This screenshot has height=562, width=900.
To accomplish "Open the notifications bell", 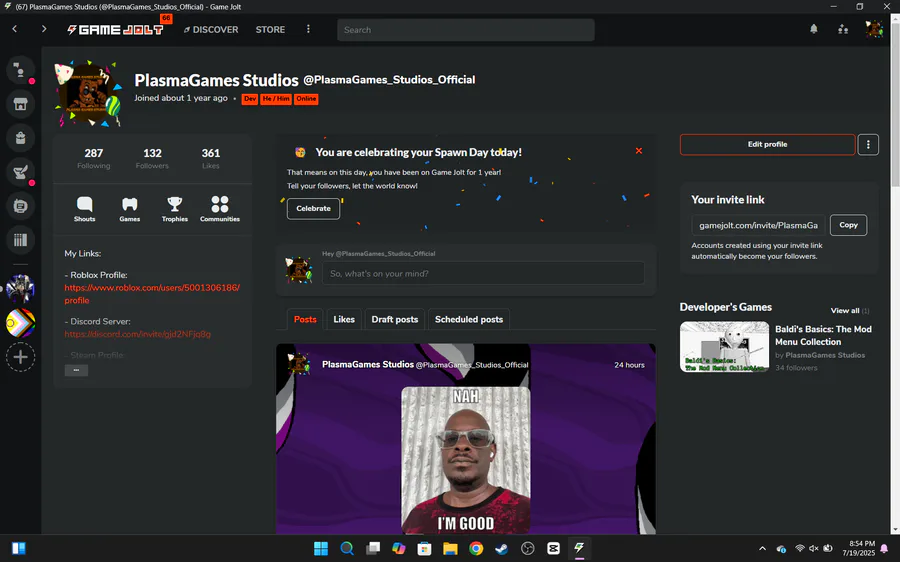I will tap(813, 29).
